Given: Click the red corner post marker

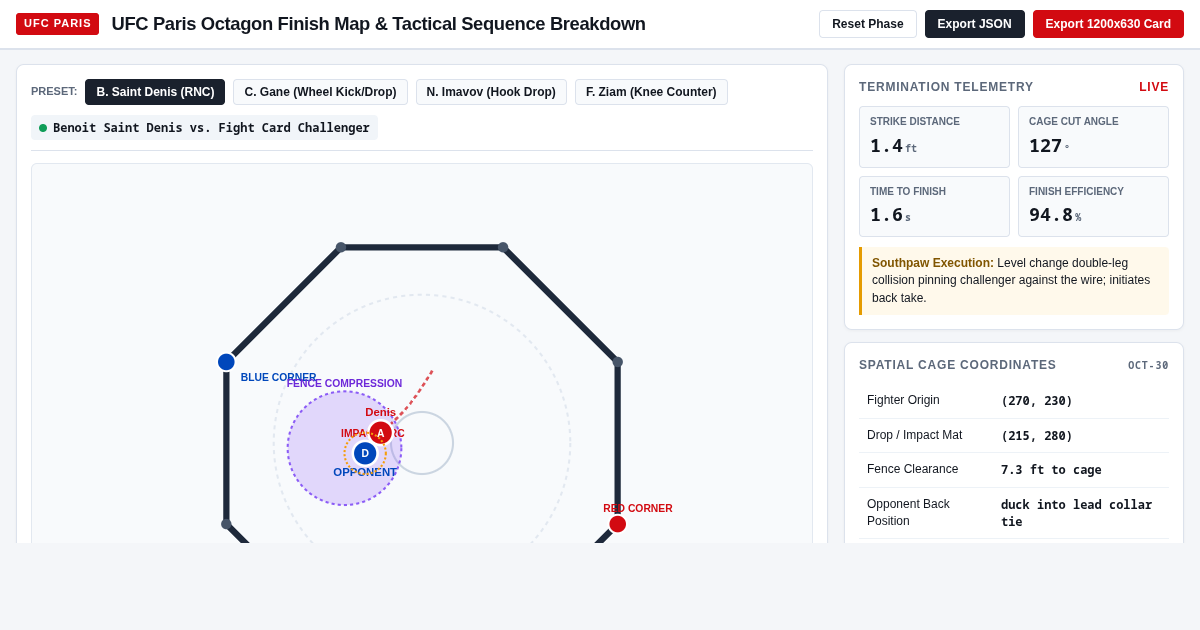Looking at the screenshot, I should point(618,524).
